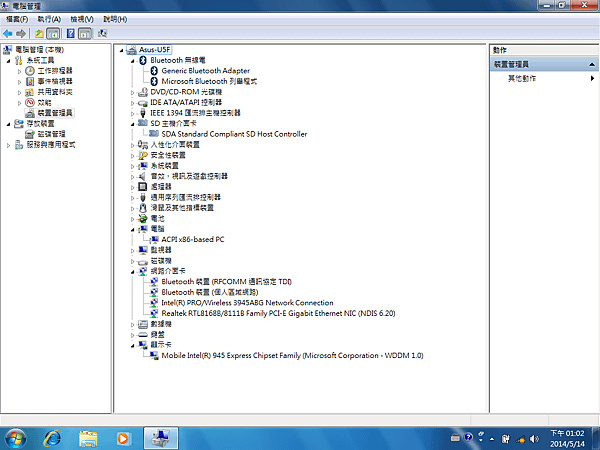Select the 處理器 category row

tap(161, 187)
